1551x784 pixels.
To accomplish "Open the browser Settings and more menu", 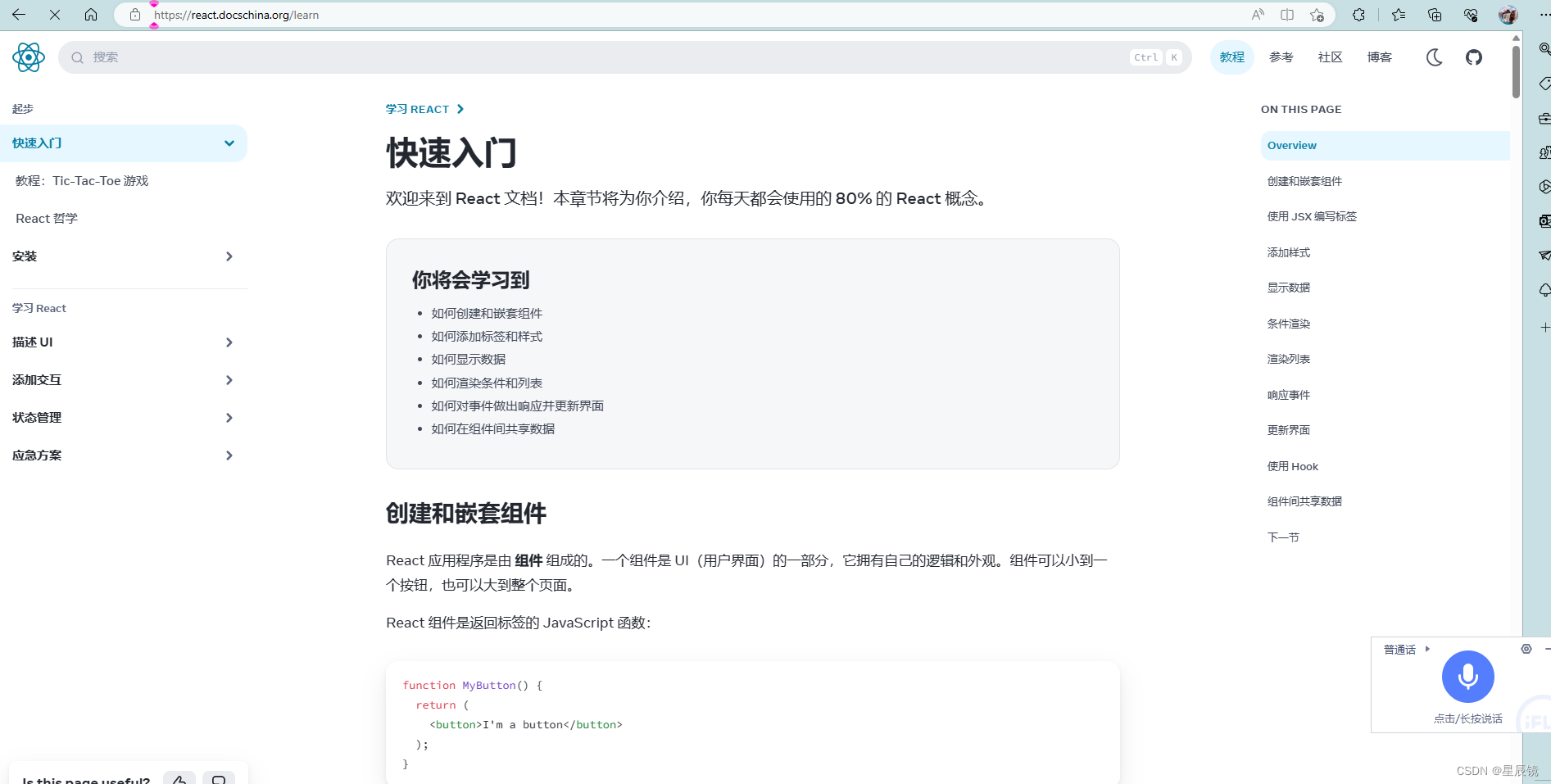I will pos(1544,15).
